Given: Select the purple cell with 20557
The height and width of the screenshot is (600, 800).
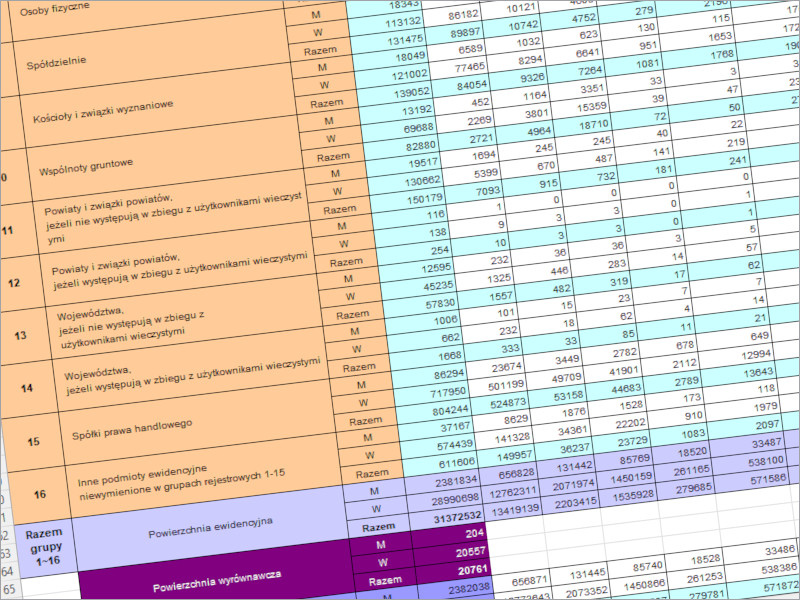Looking at the screenshot, I should click(449, 553).
